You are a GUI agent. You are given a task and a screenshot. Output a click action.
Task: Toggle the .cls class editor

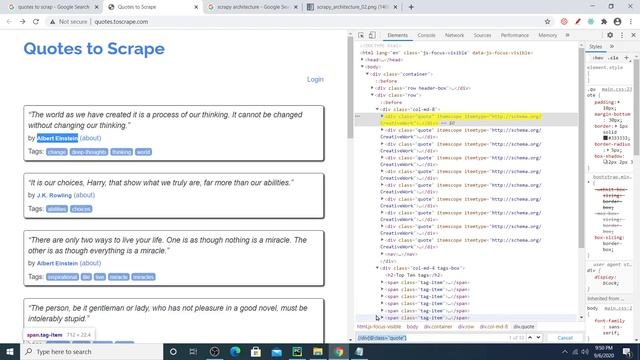tap(613, 58)
